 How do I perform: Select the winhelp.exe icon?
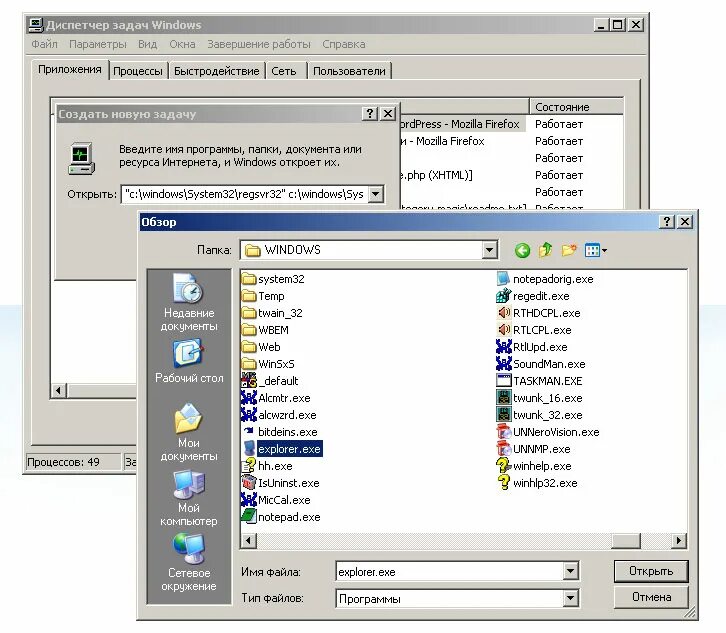click(x=504, y=466)
